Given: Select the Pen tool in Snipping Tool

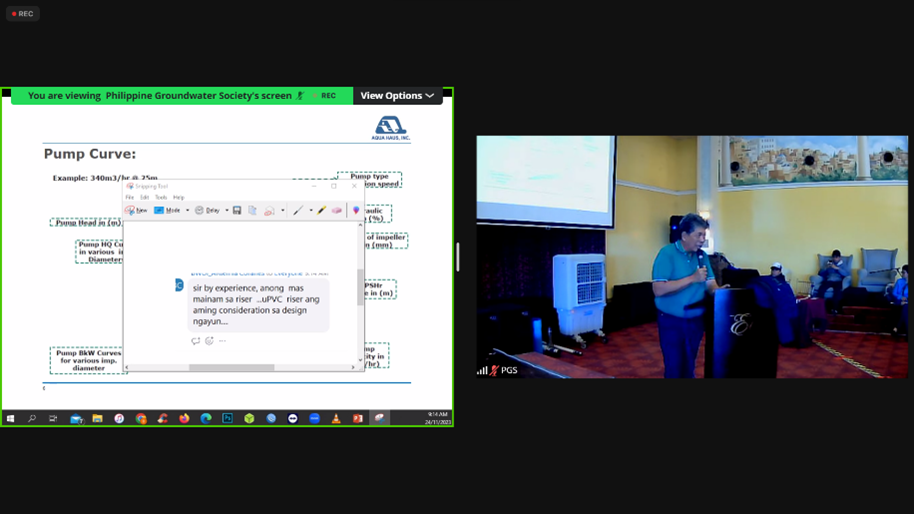Looking at the screenshot, I should coord(298,211).
